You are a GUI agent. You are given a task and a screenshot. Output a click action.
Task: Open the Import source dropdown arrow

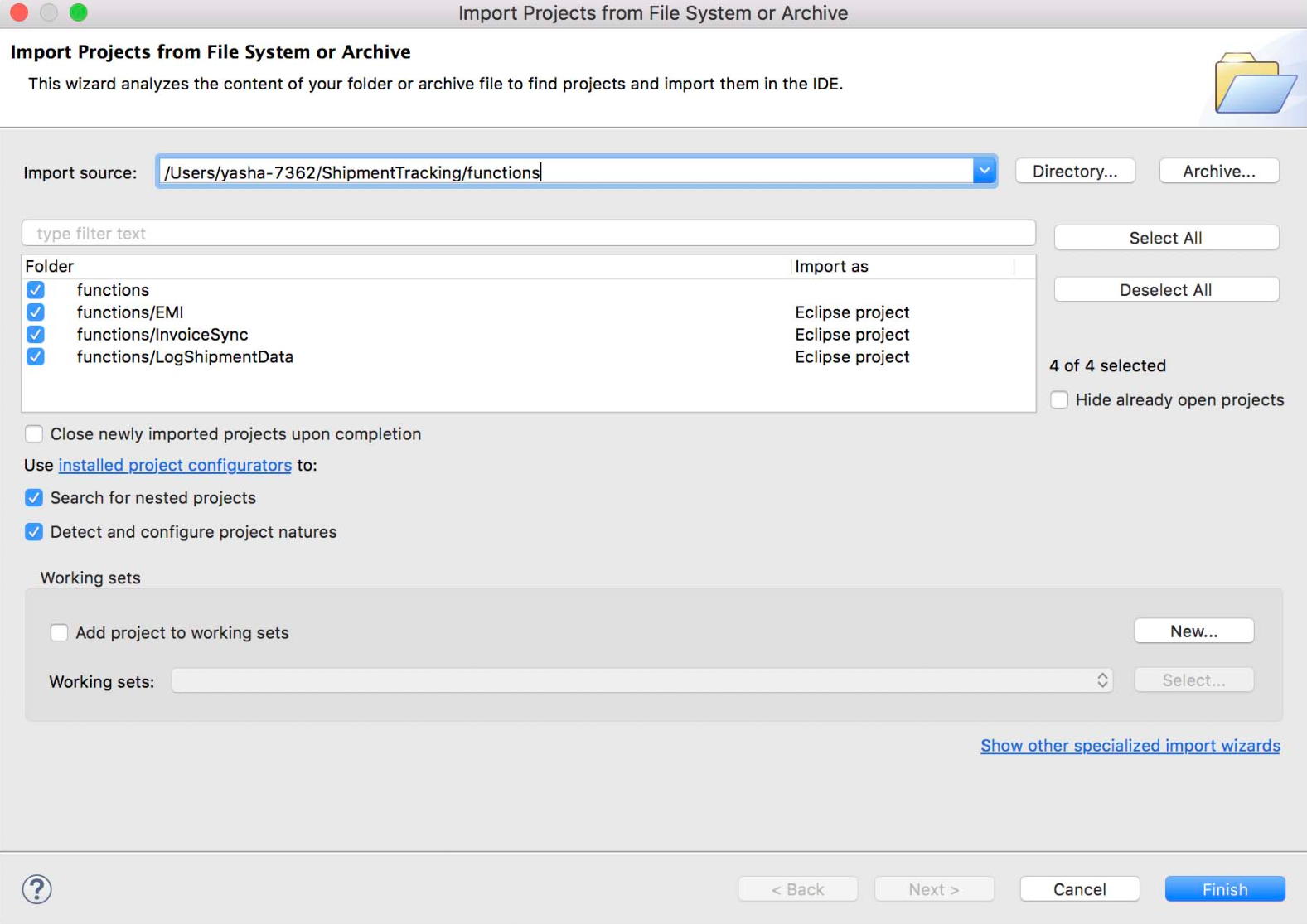coord(984,172)
